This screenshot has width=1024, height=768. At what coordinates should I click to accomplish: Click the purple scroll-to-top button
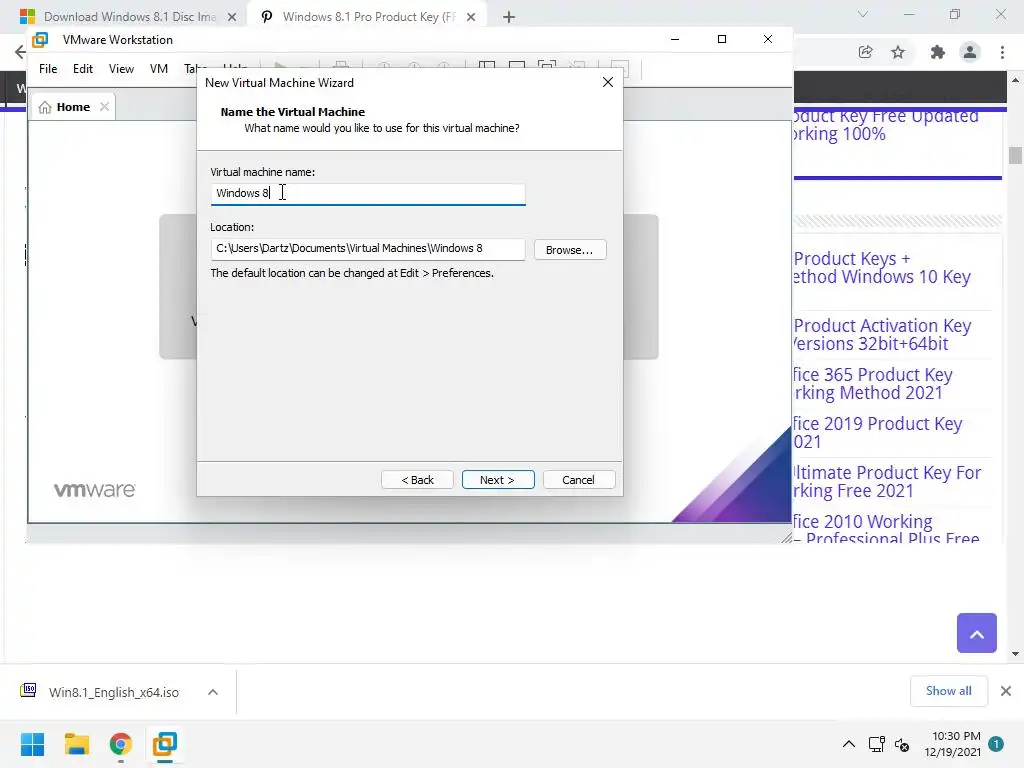point(976,633)
